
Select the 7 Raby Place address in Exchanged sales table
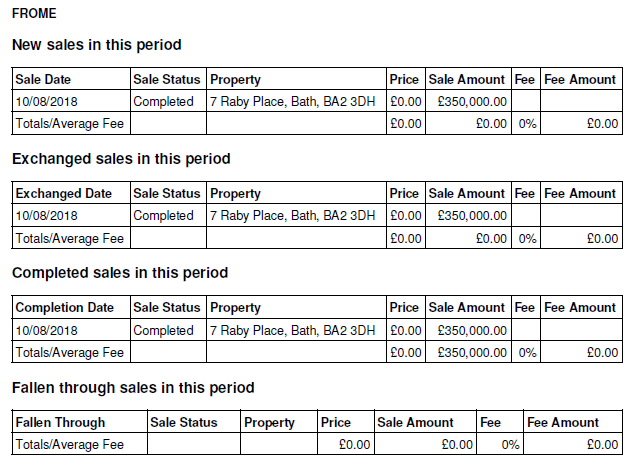click(293, 215)
